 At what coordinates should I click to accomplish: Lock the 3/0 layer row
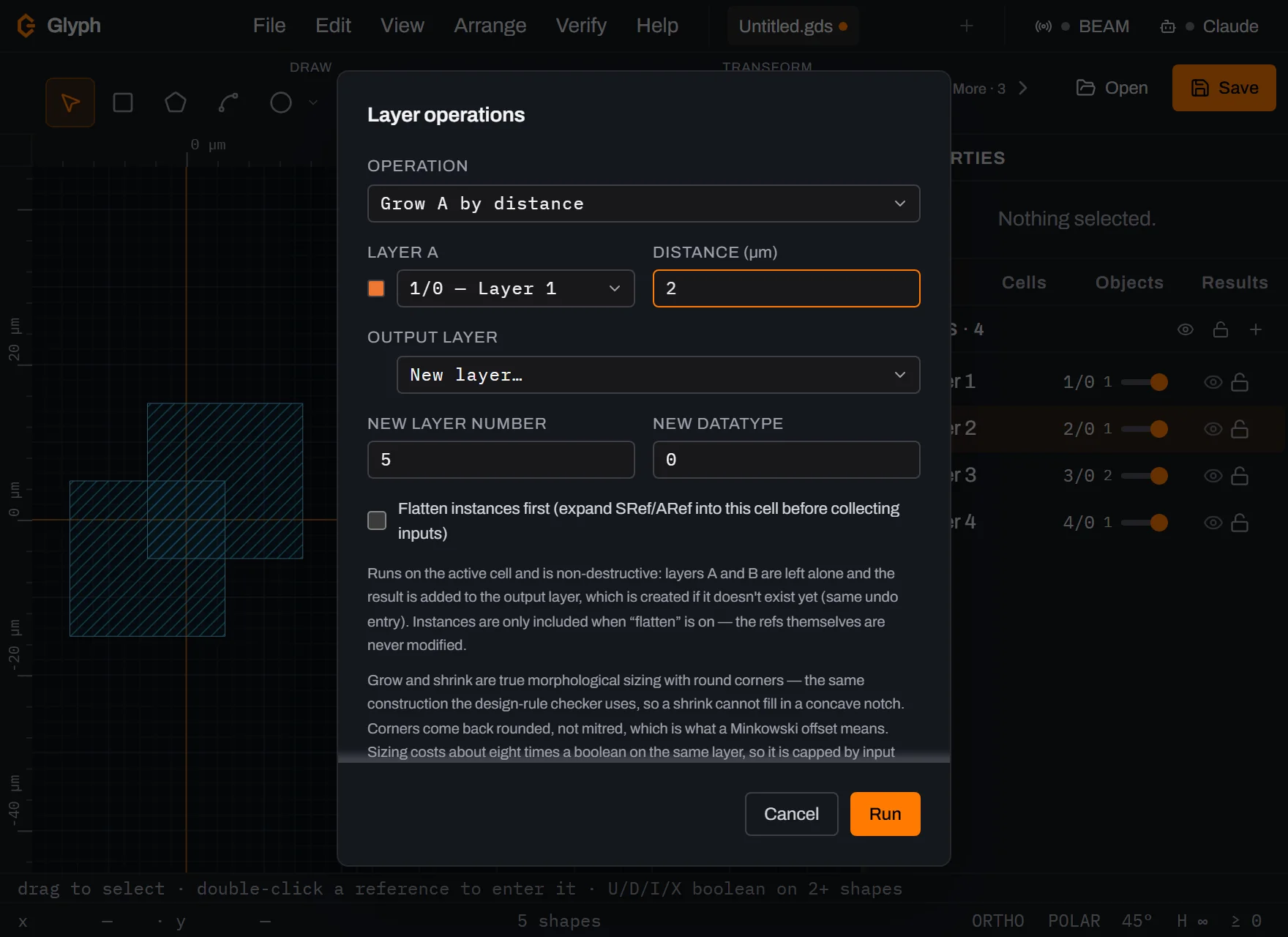[x=1240, y=476]
